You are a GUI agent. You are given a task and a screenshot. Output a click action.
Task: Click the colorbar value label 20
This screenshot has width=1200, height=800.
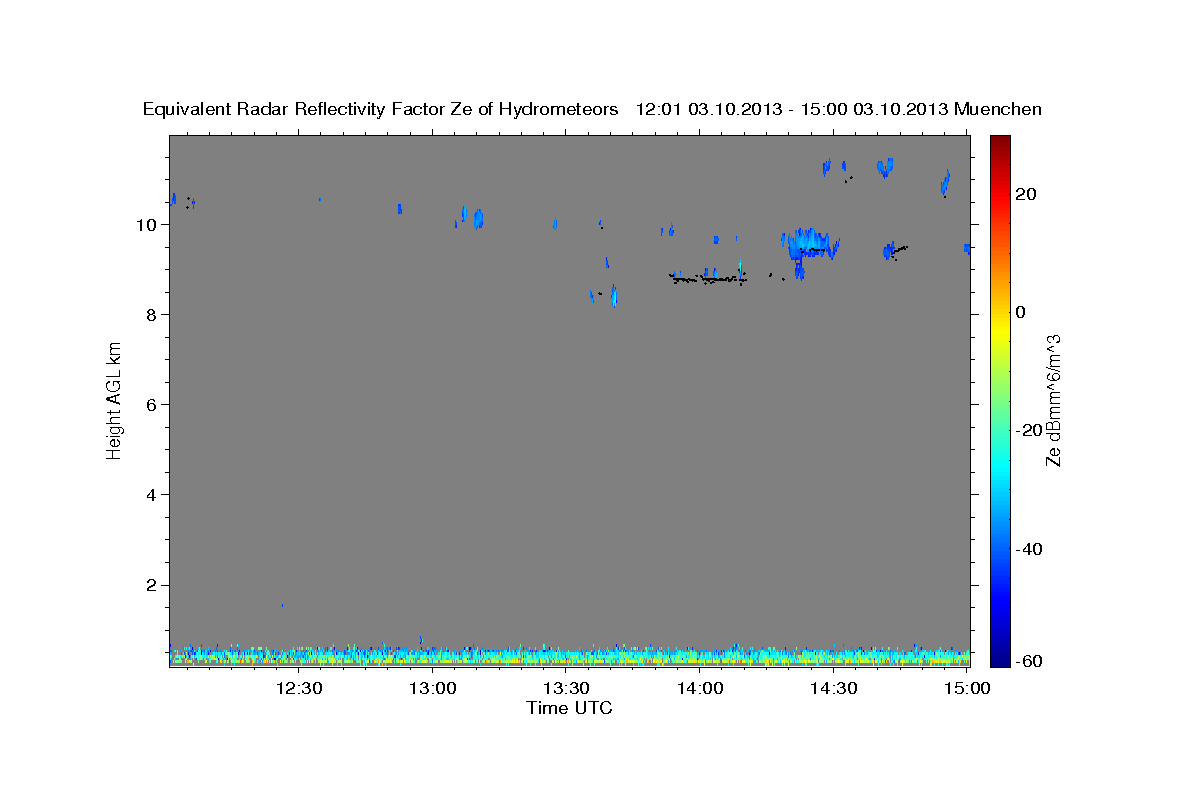(x=1027, y=194)
